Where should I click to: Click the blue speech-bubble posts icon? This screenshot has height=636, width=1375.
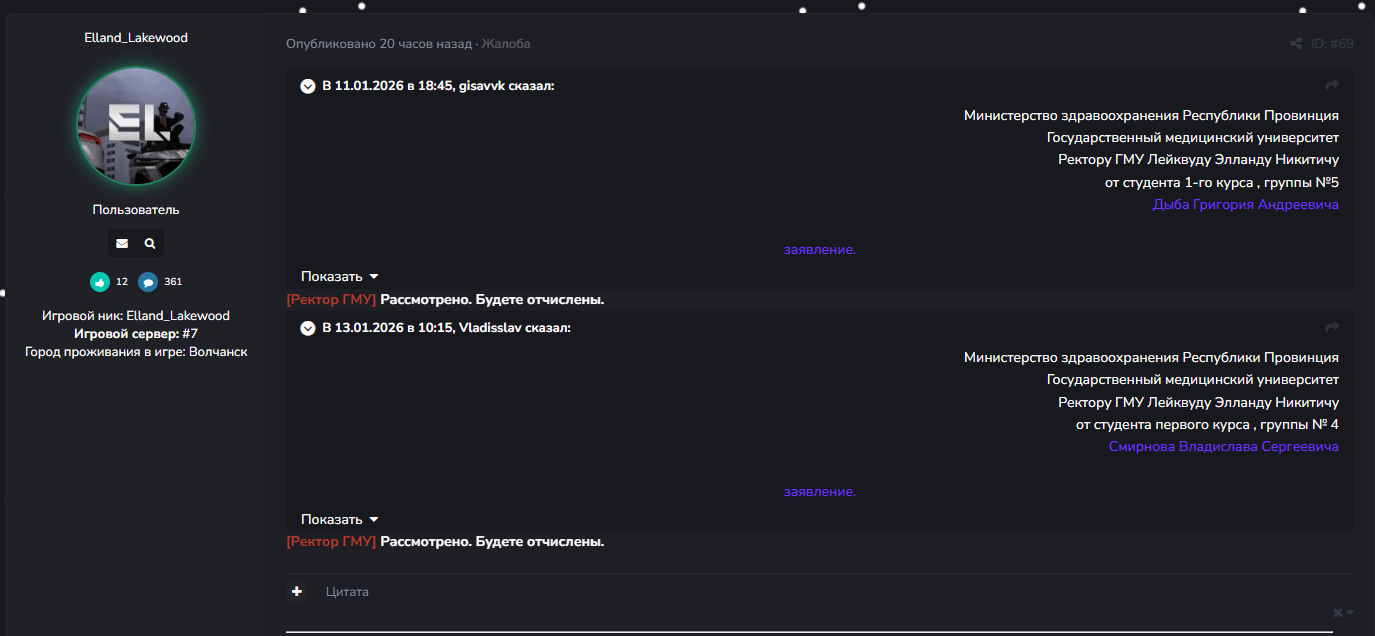148,282
